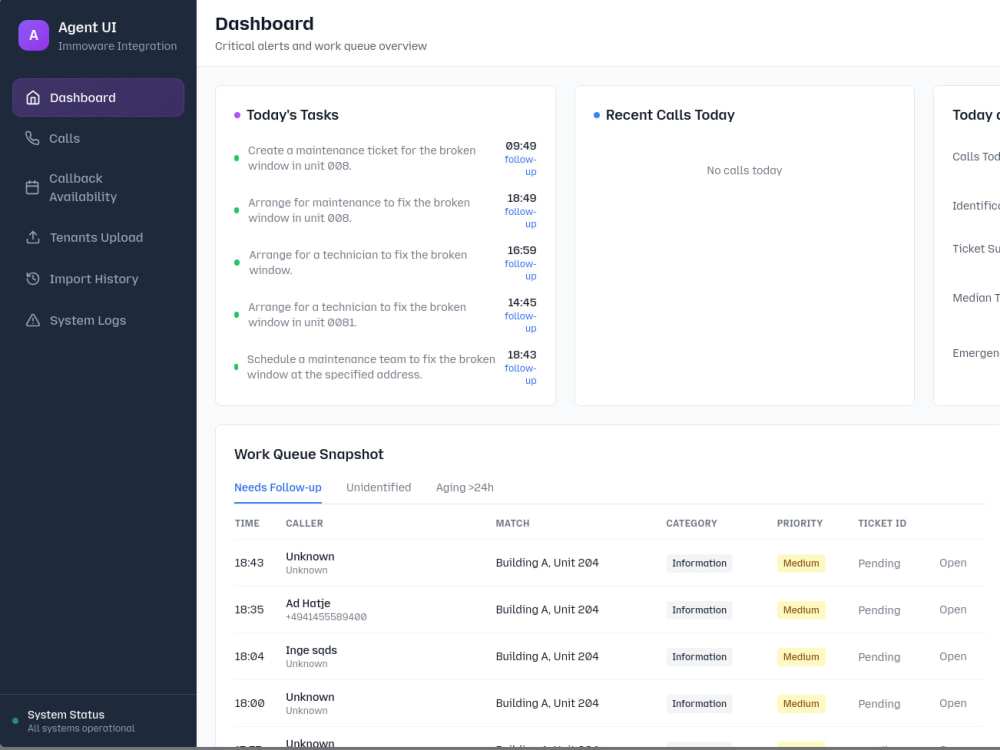Click follow-up link for 16:59 task
The image size is (1000, 750).
pos(520,270)
